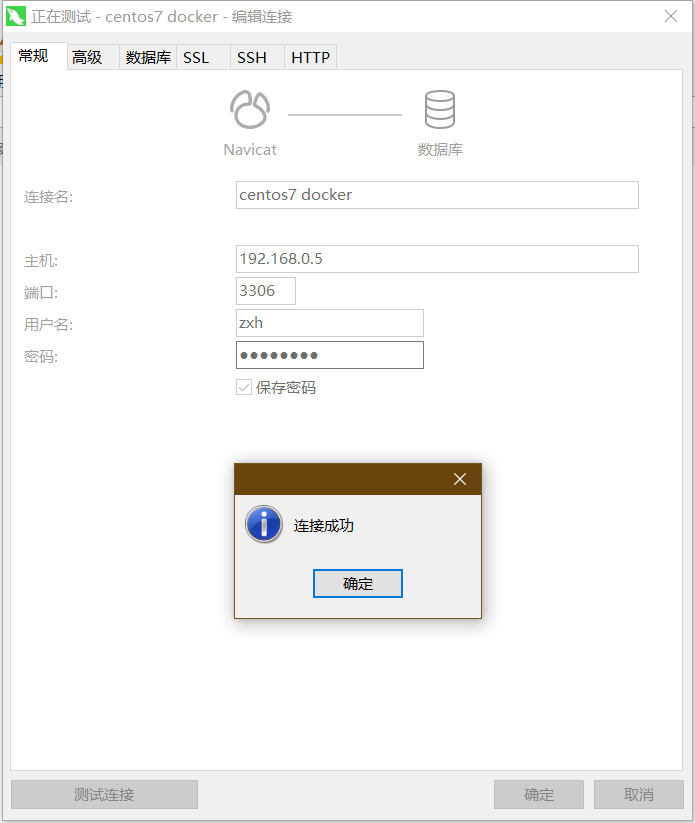695x823 pixels.
Task: Click the 连接成功 message text
Action: click(x=324, y=525)
